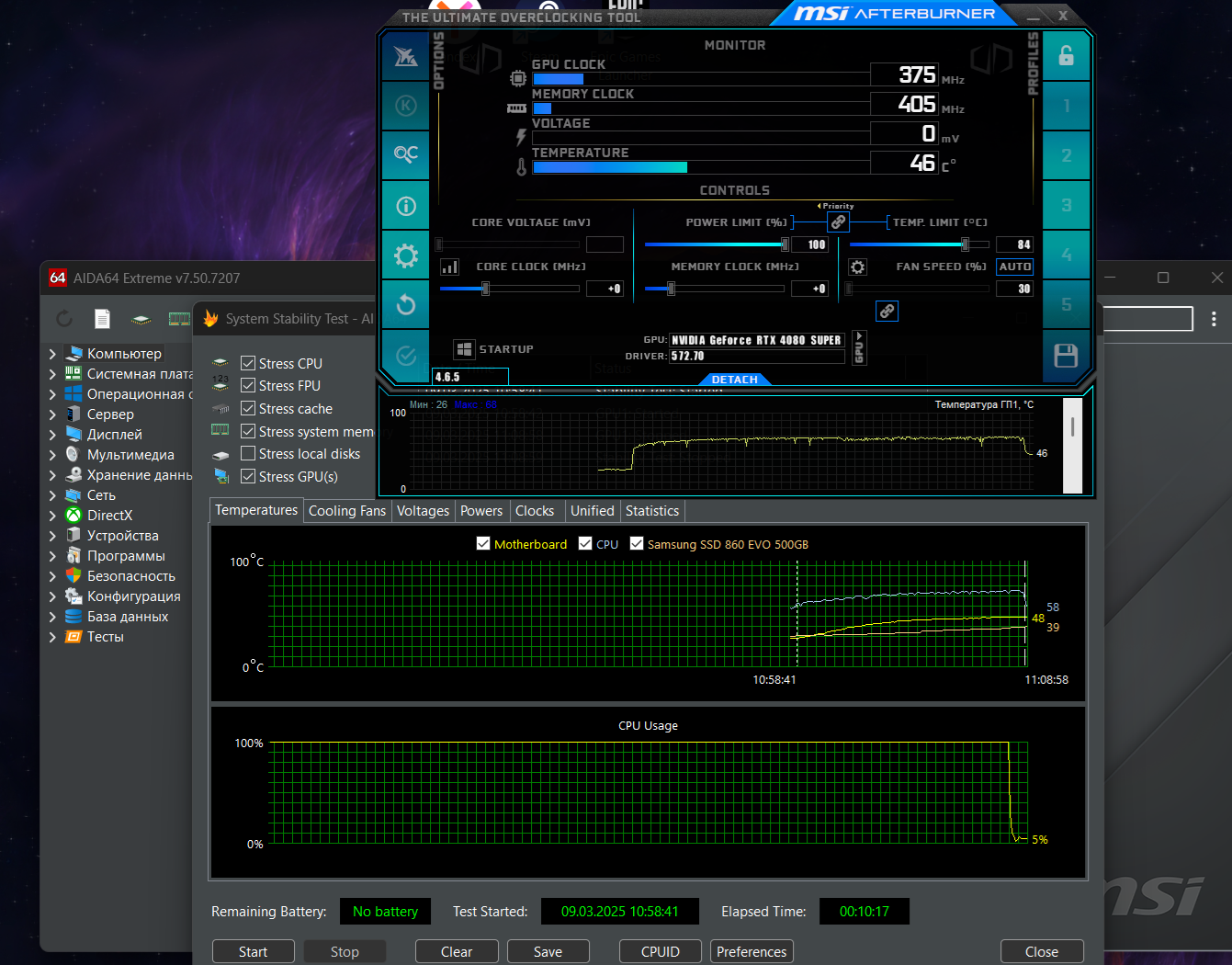This screenshot has width=1232, height=965.
Task: Click the Afterburner OC Scanner icon
Action: coord(406,154)
